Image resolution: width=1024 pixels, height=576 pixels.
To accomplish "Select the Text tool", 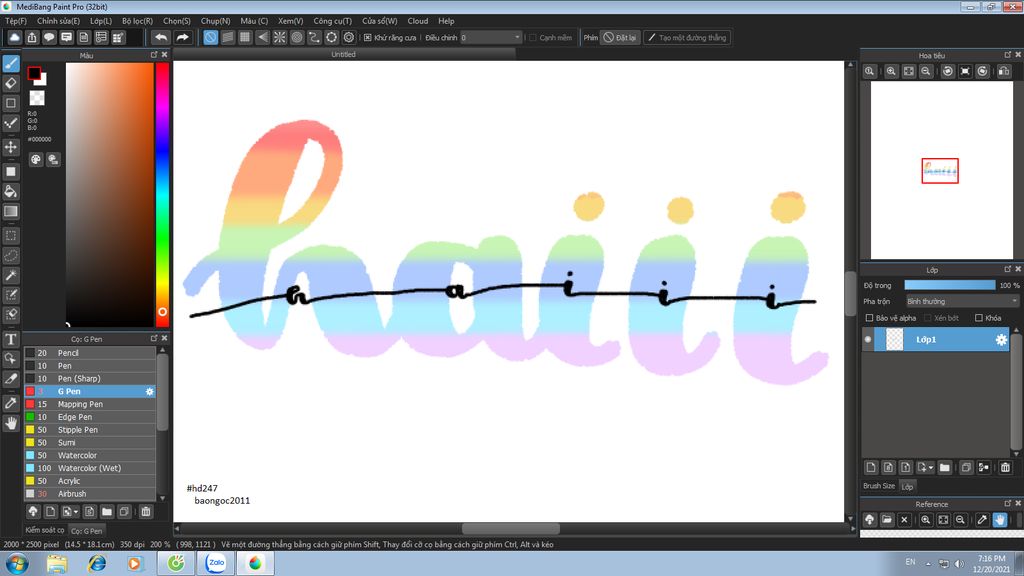I will [11, 339].
